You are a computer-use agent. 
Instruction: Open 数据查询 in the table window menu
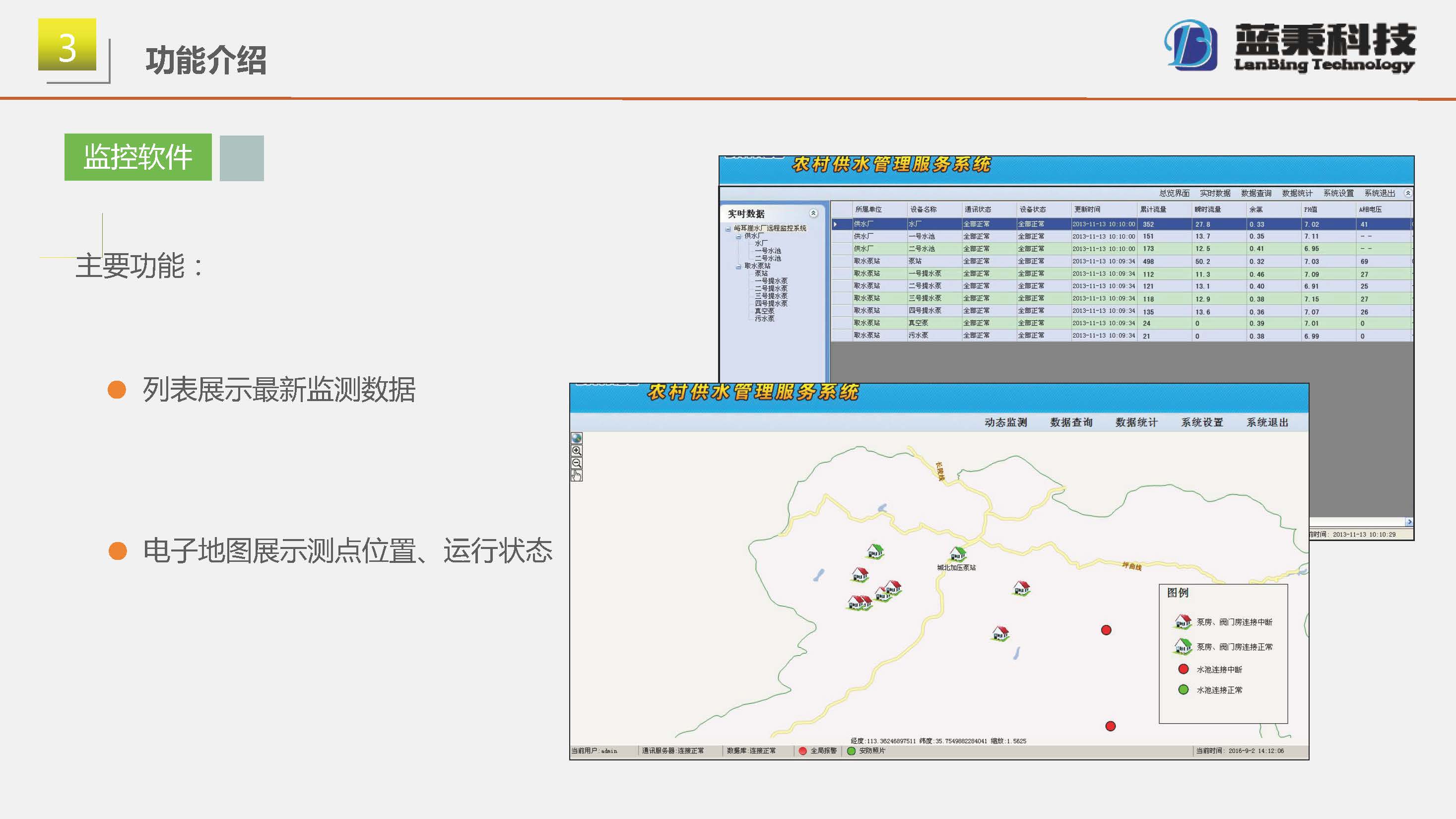(1256, 193)
